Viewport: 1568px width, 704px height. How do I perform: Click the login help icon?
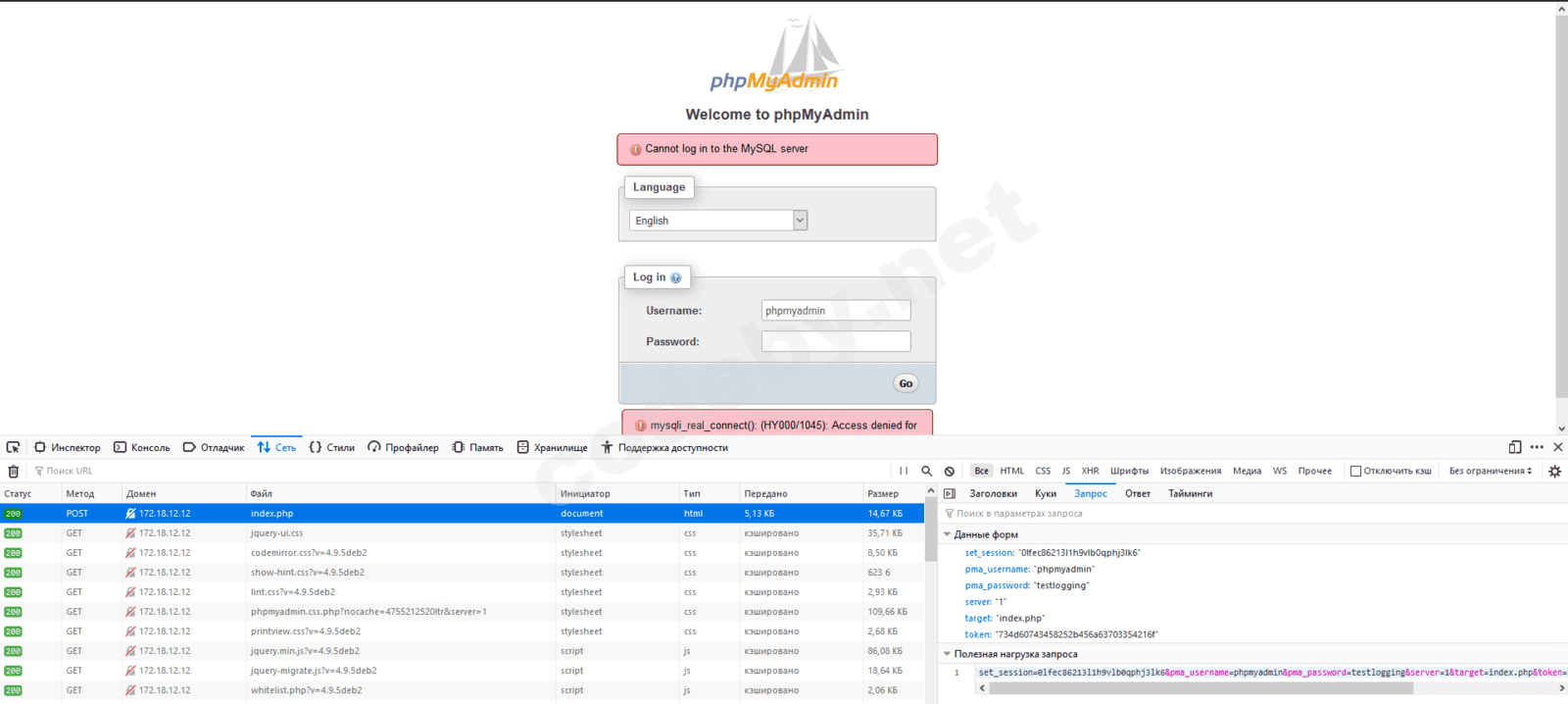675,277
